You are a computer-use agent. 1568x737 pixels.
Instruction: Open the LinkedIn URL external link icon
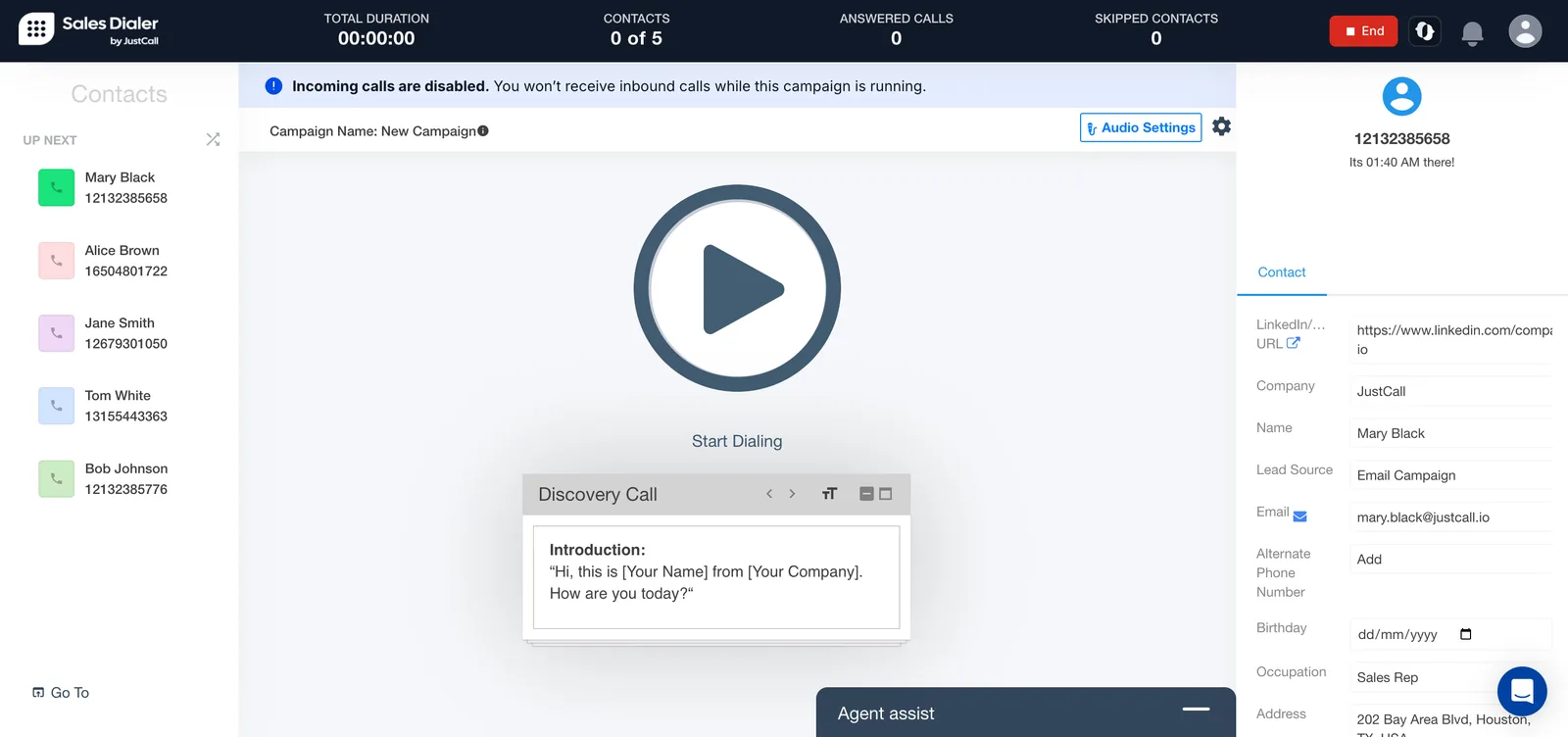(1293, 343)
